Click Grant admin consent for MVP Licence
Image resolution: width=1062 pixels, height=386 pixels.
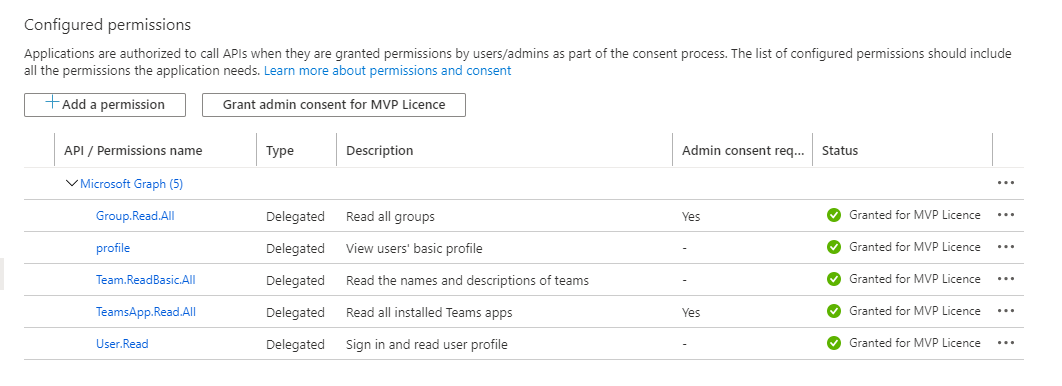[x=334, y=105]
